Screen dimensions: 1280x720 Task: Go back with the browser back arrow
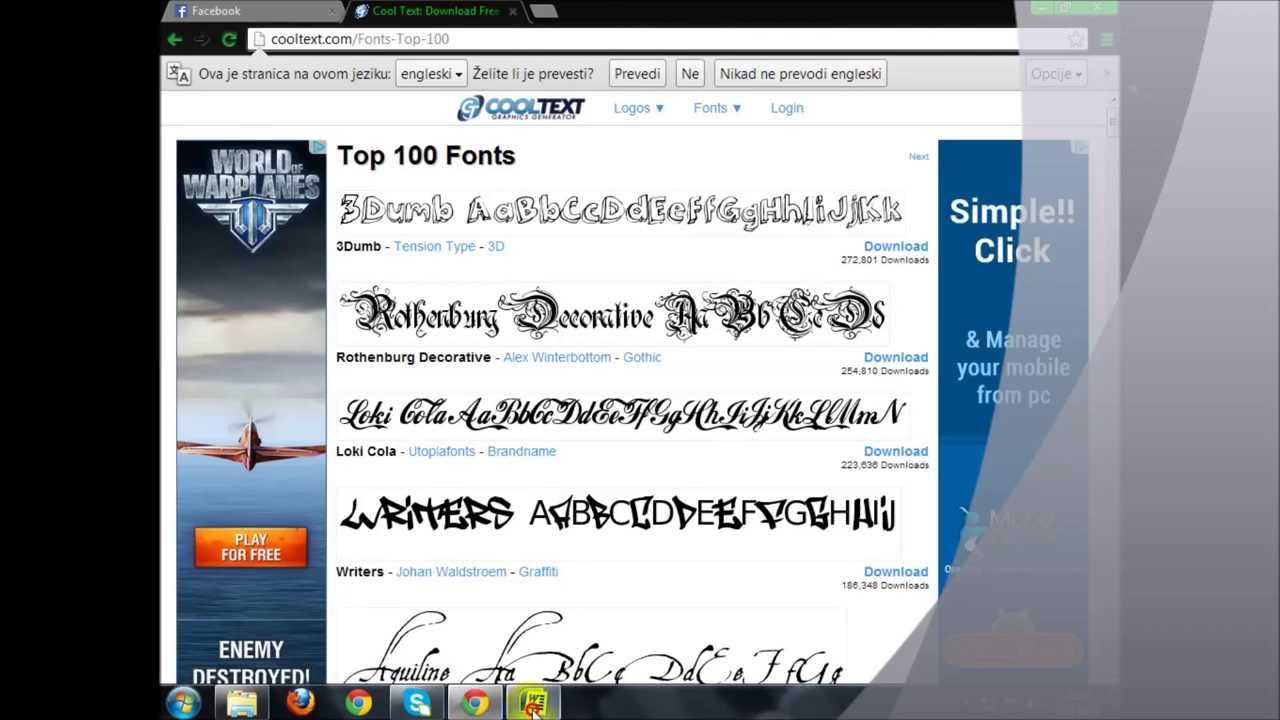(x=175, y=39)
